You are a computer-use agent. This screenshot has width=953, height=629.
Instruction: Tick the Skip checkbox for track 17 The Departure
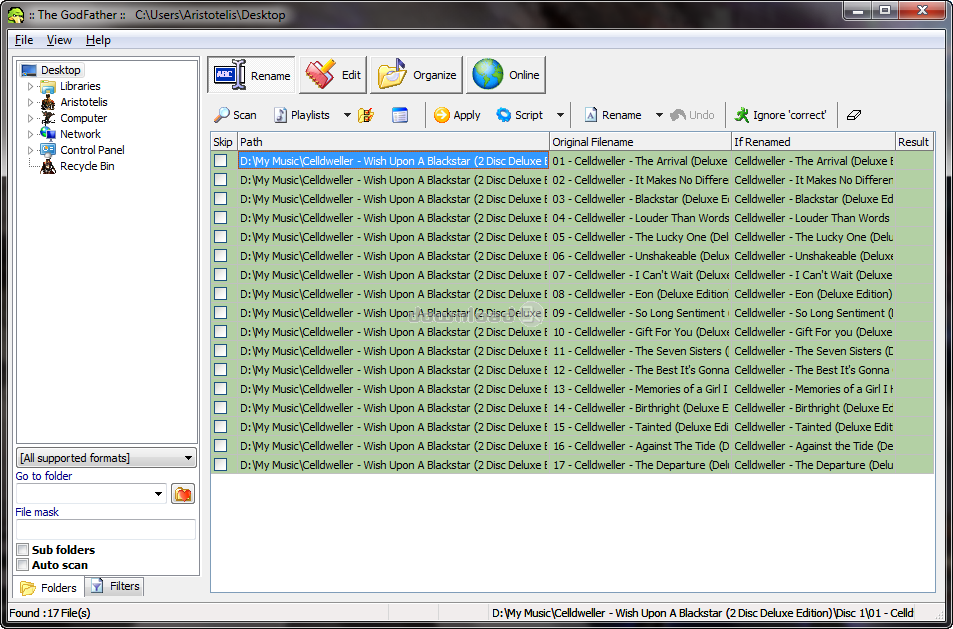pos(221,465)
